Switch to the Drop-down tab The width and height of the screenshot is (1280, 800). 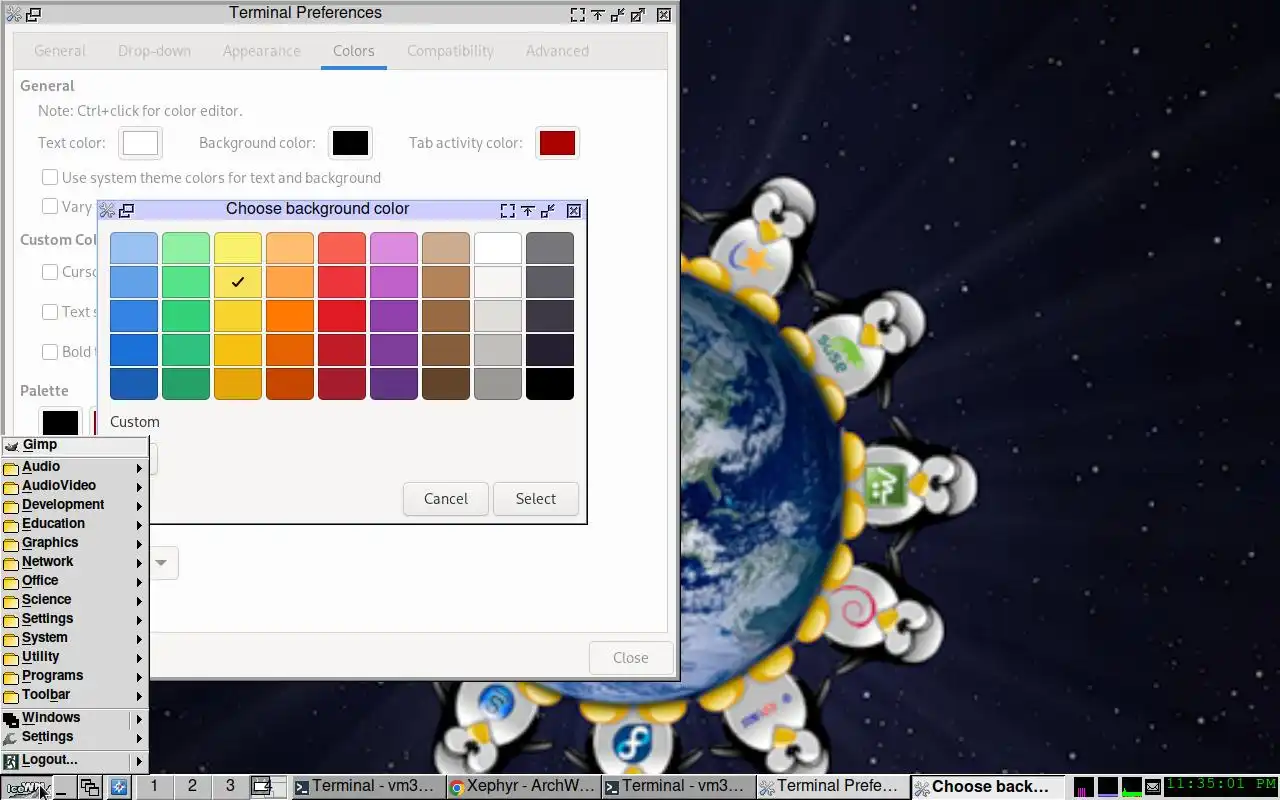[154, 51]
